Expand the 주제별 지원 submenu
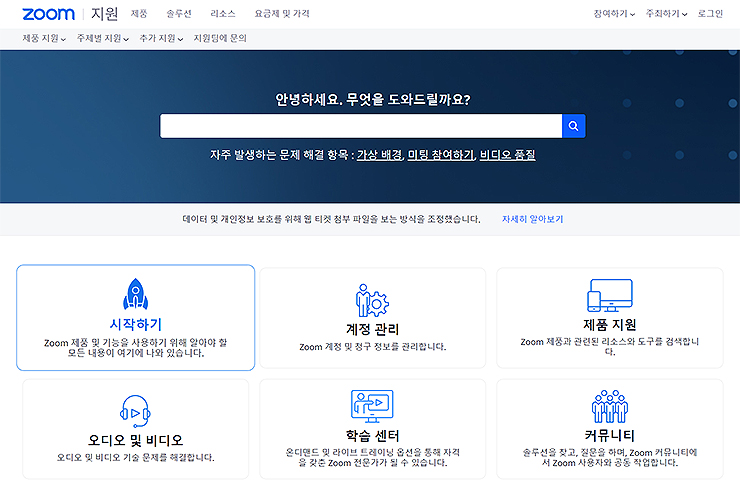The height and width of the screenshot is (486, 740). 103,38
